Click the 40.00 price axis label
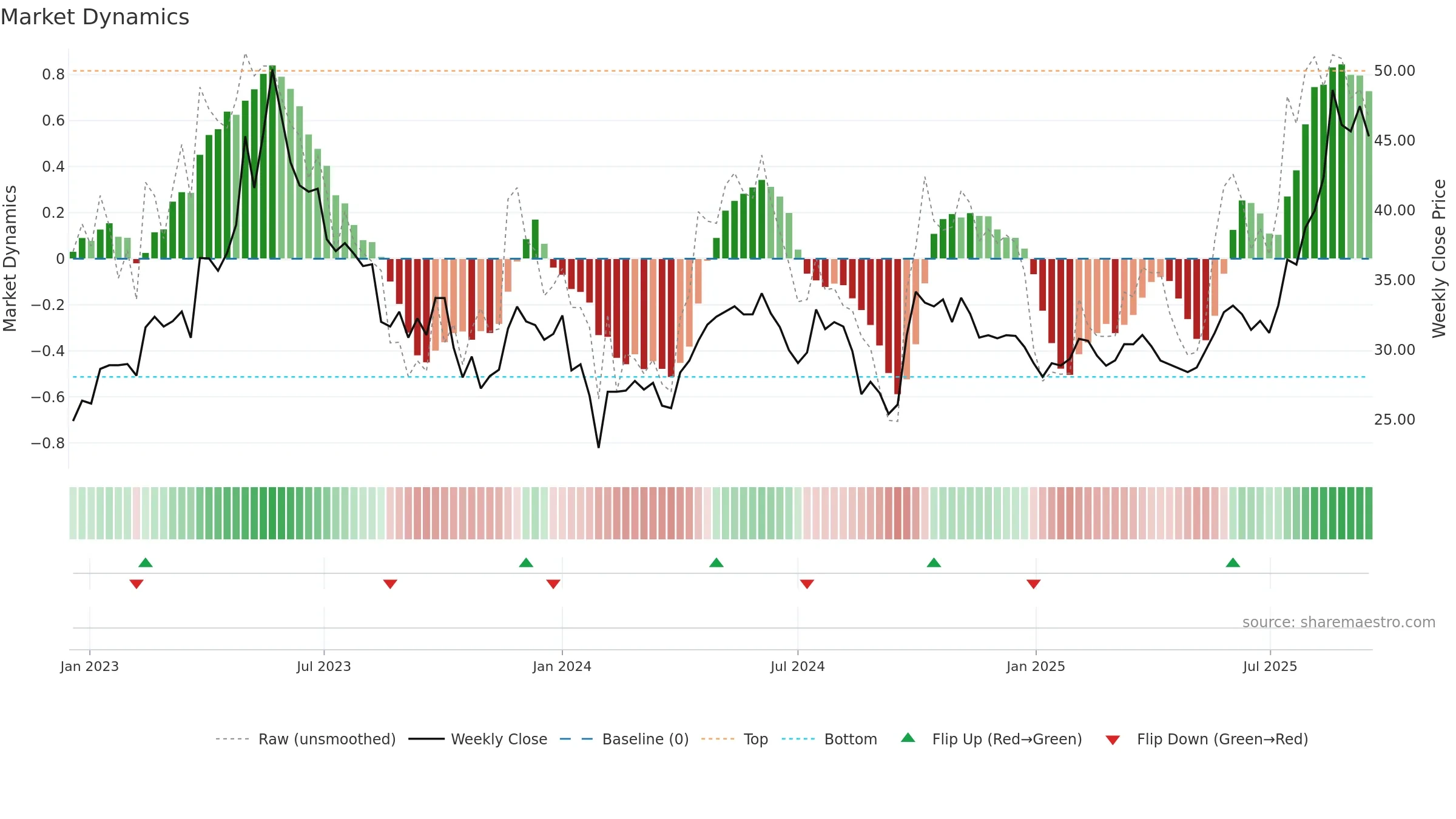1456x819 pixels. (1395, 211)
